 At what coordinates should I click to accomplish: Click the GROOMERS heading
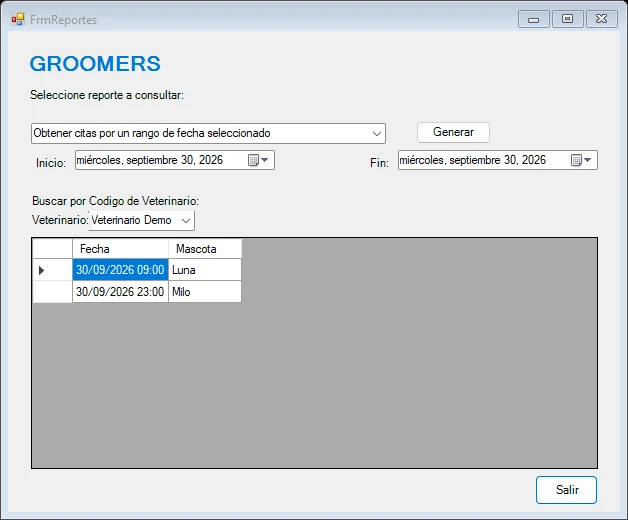pos(95,64)
